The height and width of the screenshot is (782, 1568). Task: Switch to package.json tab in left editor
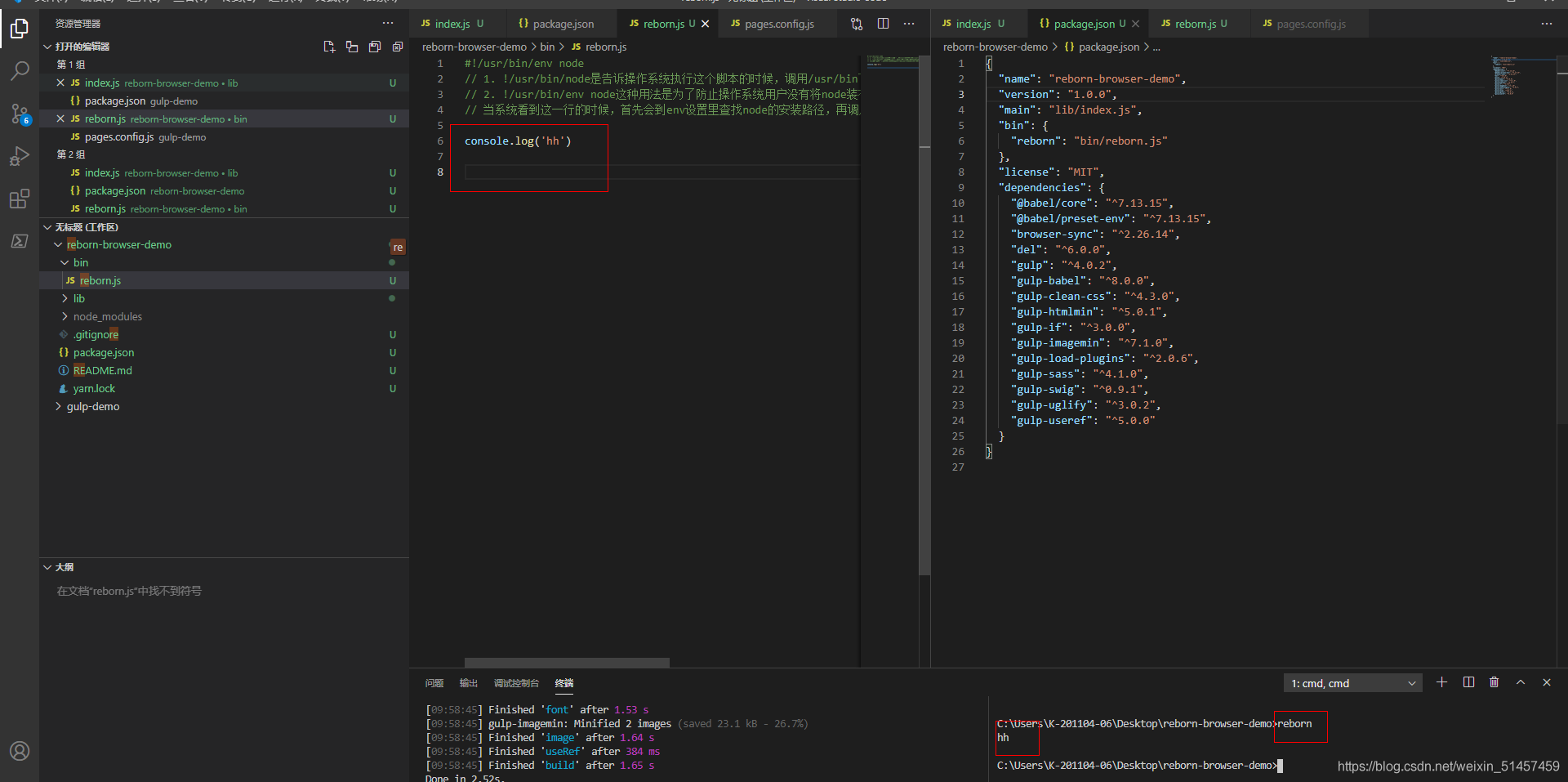point(563,24)
